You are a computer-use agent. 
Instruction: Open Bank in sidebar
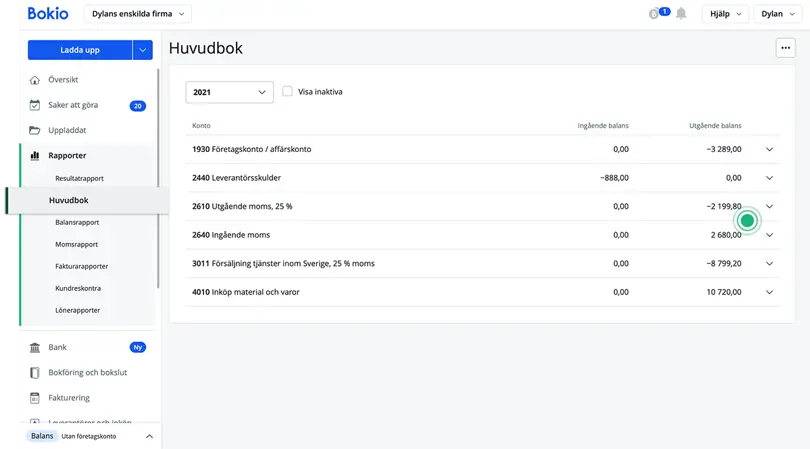click(x=57, y=347)
